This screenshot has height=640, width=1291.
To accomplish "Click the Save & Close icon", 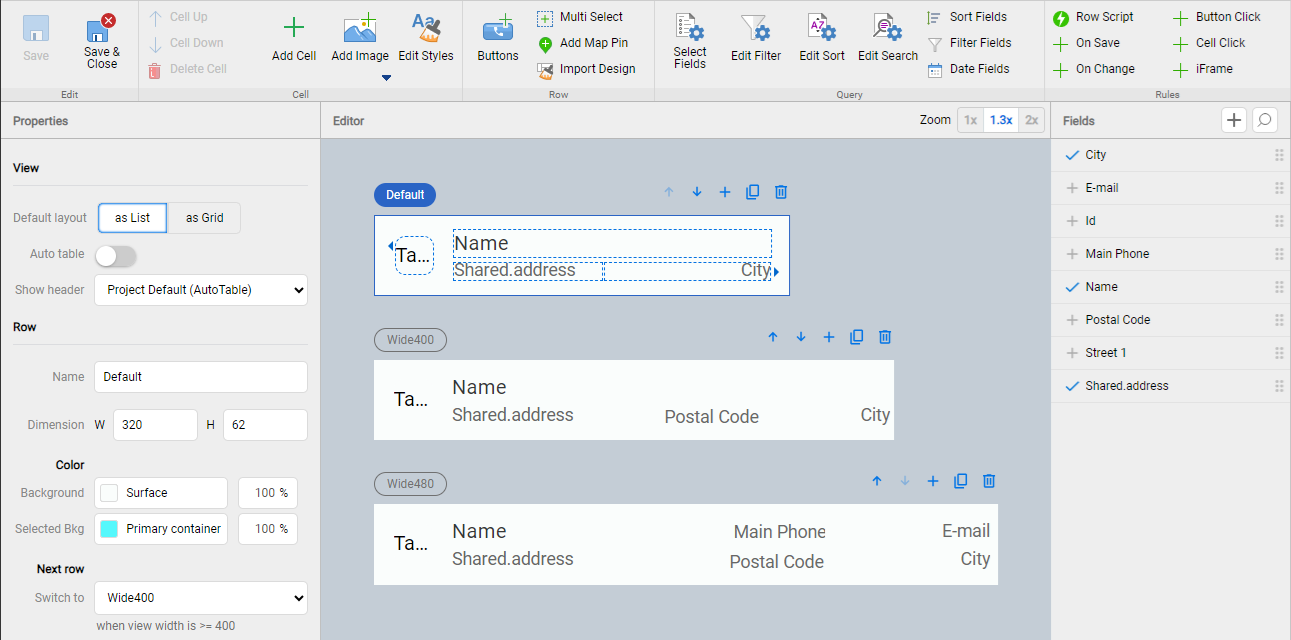I will (x=101, y=28).
